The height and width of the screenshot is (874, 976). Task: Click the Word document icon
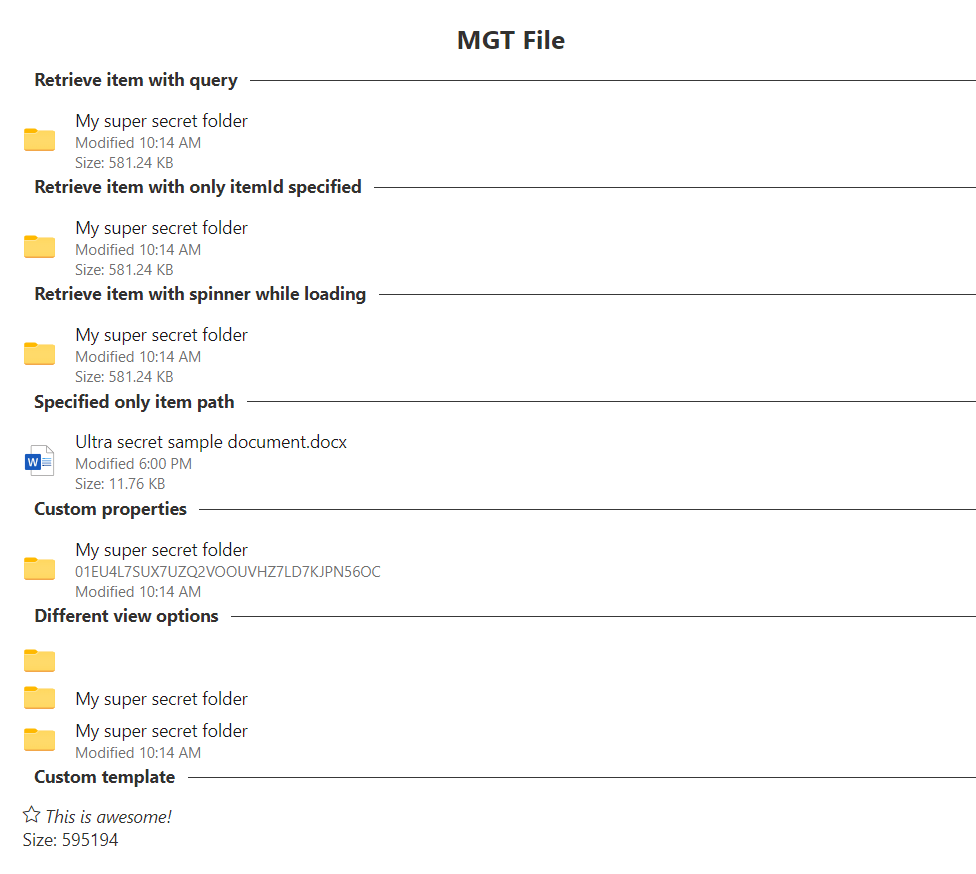[39, 461]
